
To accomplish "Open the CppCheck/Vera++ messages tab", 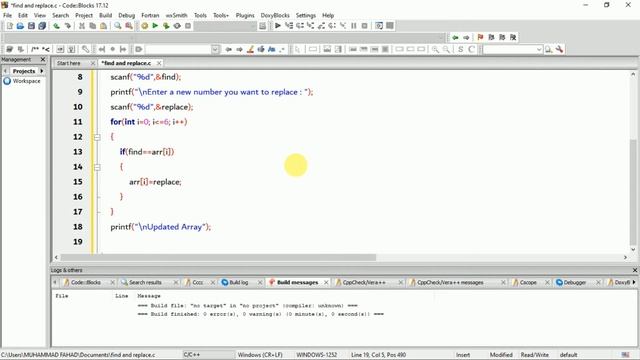I will 450,282.
